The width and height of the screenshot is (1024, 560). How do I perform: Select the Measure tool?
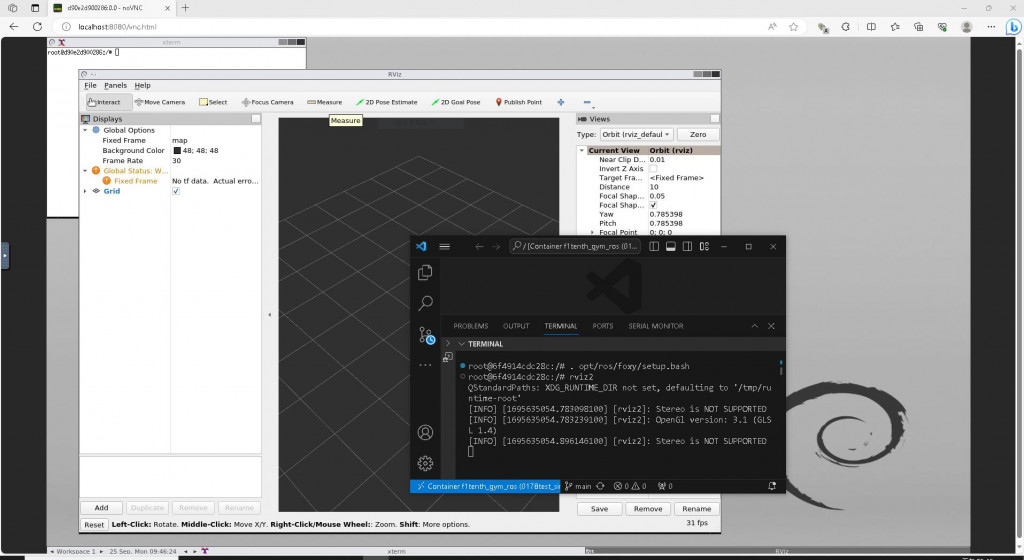point(325,102)
